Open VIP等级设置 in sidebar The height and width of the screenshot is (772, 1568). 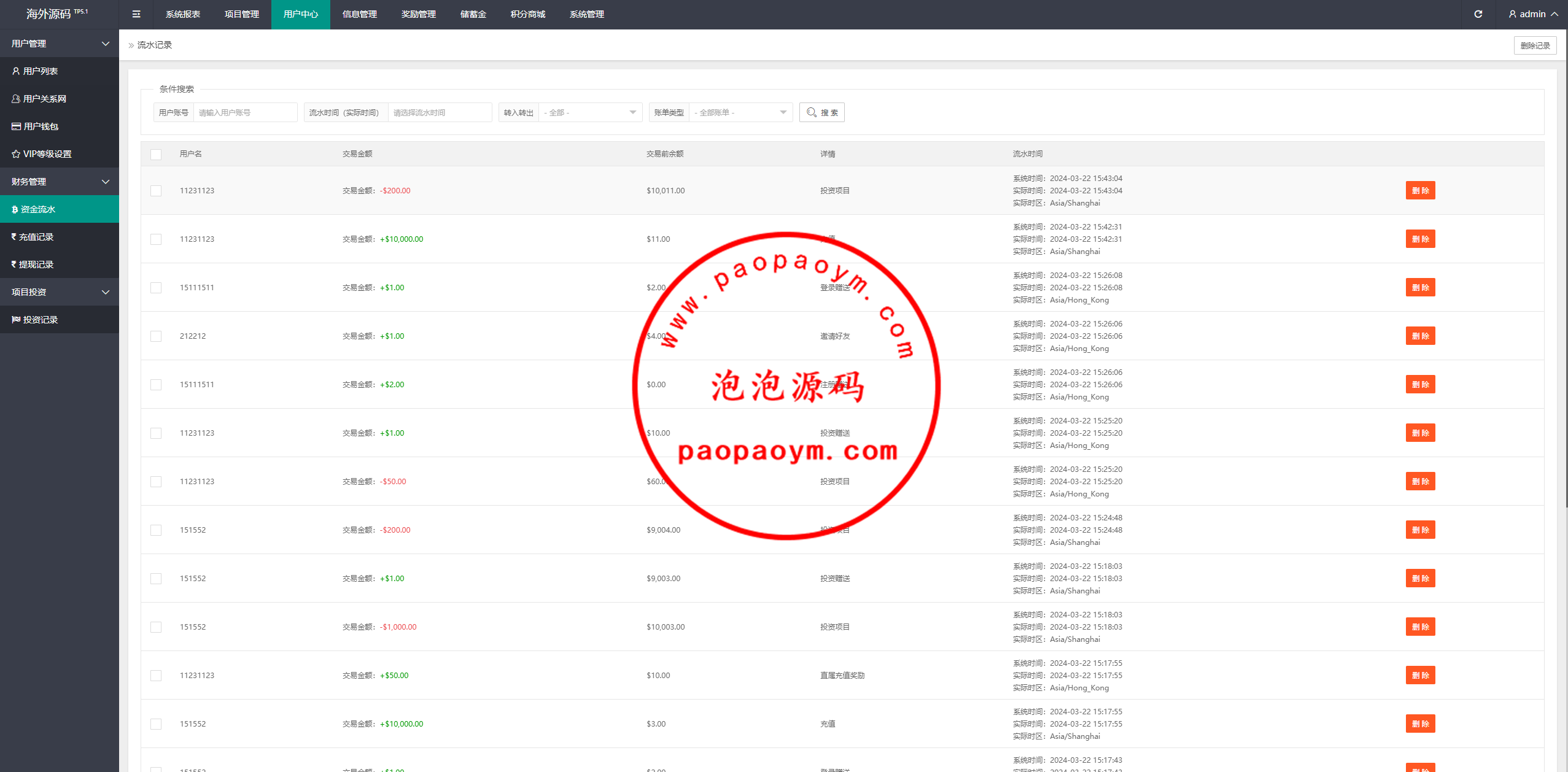point(60,154)
